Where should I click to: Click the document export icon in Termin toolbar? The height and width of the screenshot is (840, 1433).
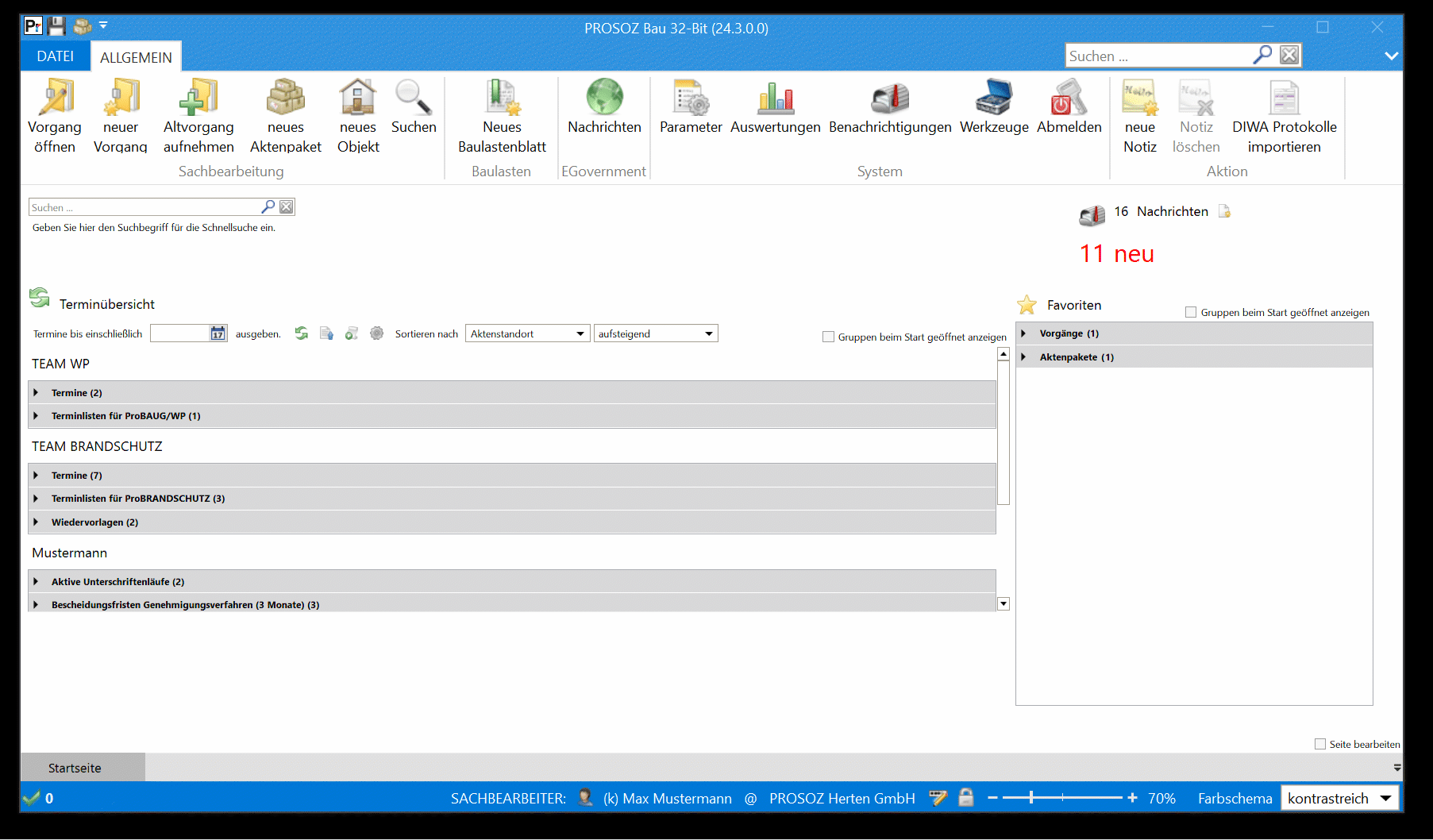point(326,333)
